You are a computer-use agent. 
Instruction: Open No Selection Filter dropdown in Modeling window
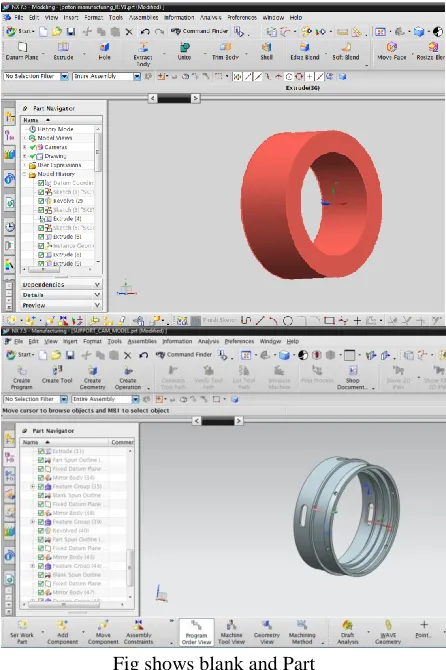click(x=64, y=76)
